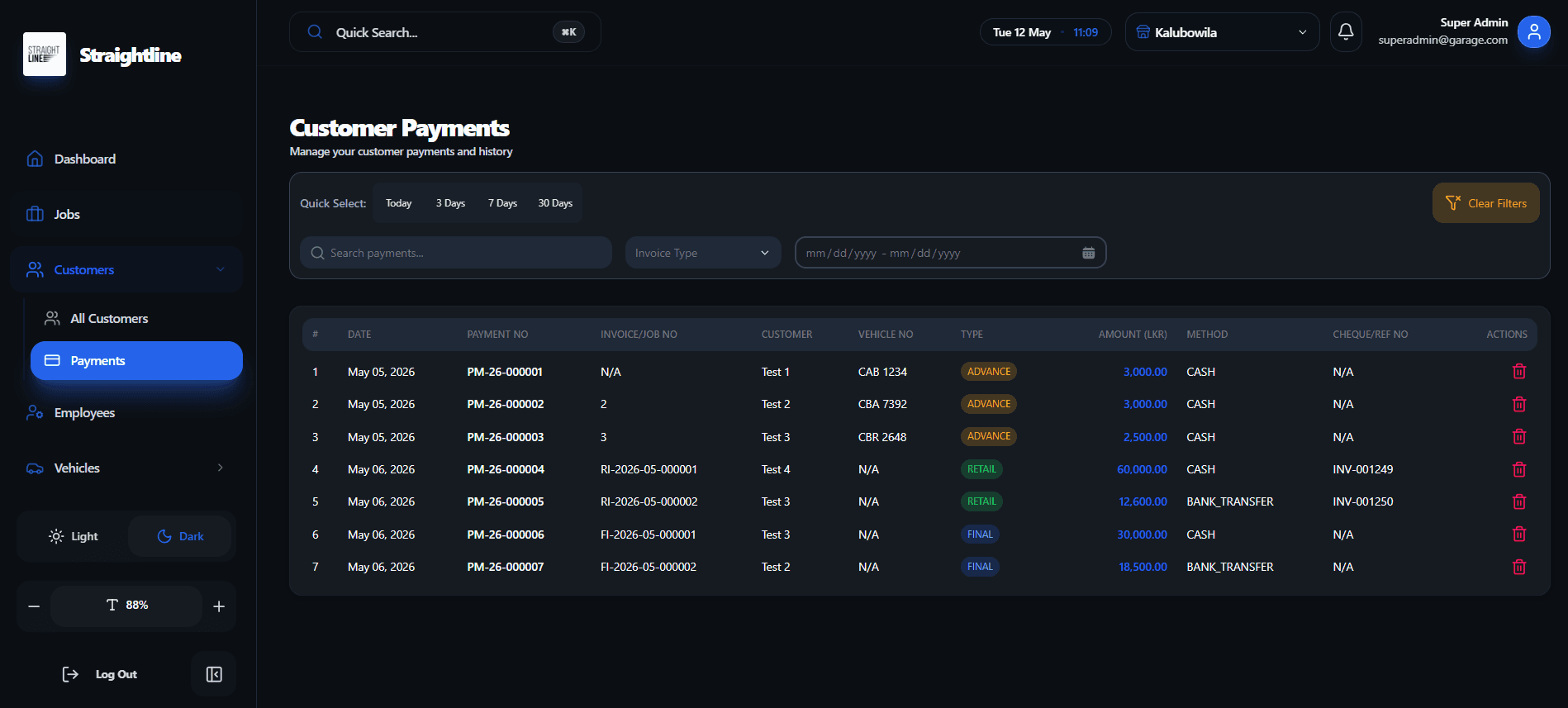Click the Tue 12 May date display

(1021, 32)
